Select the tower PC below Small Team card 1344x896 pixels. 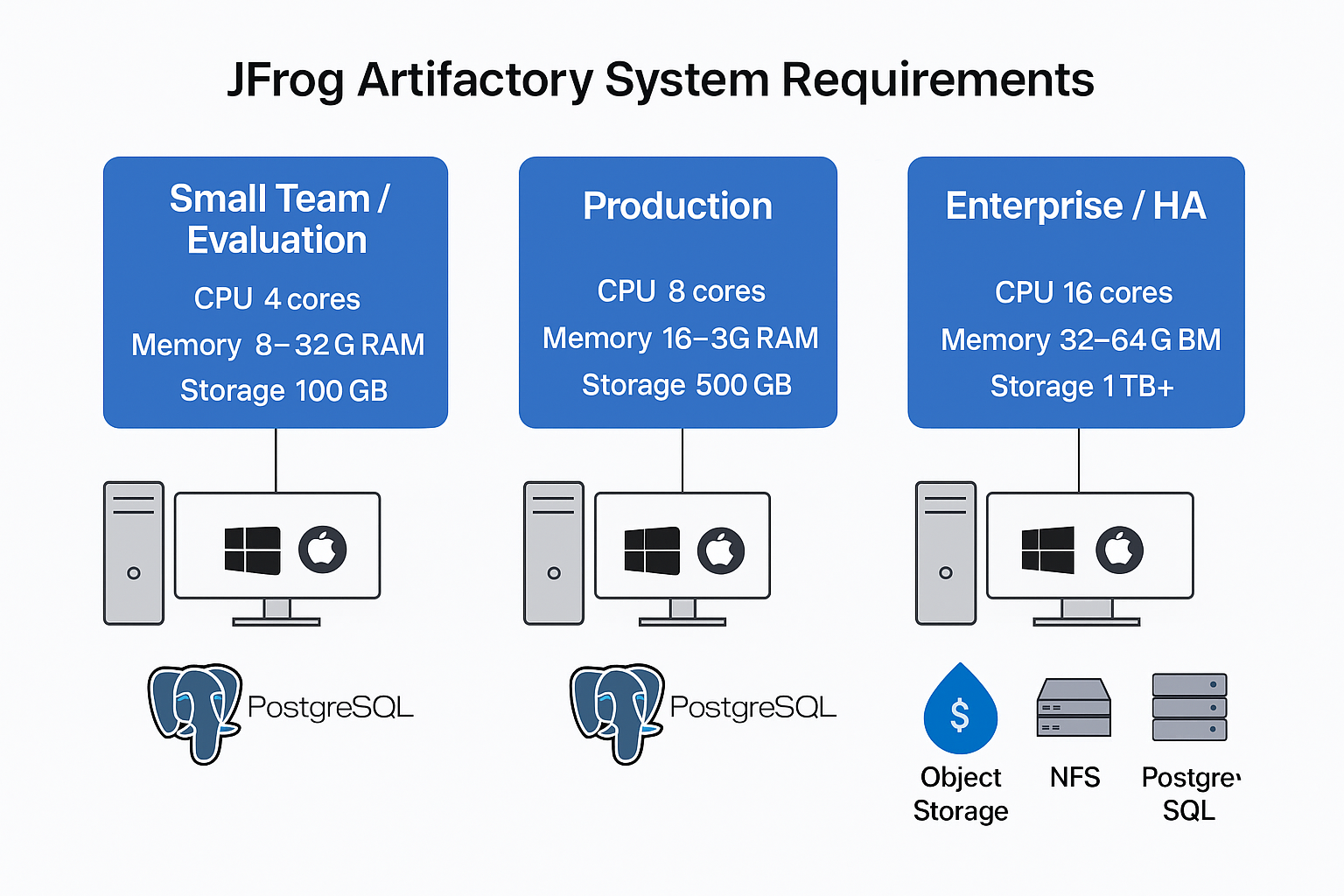click(x=134, y=553)
